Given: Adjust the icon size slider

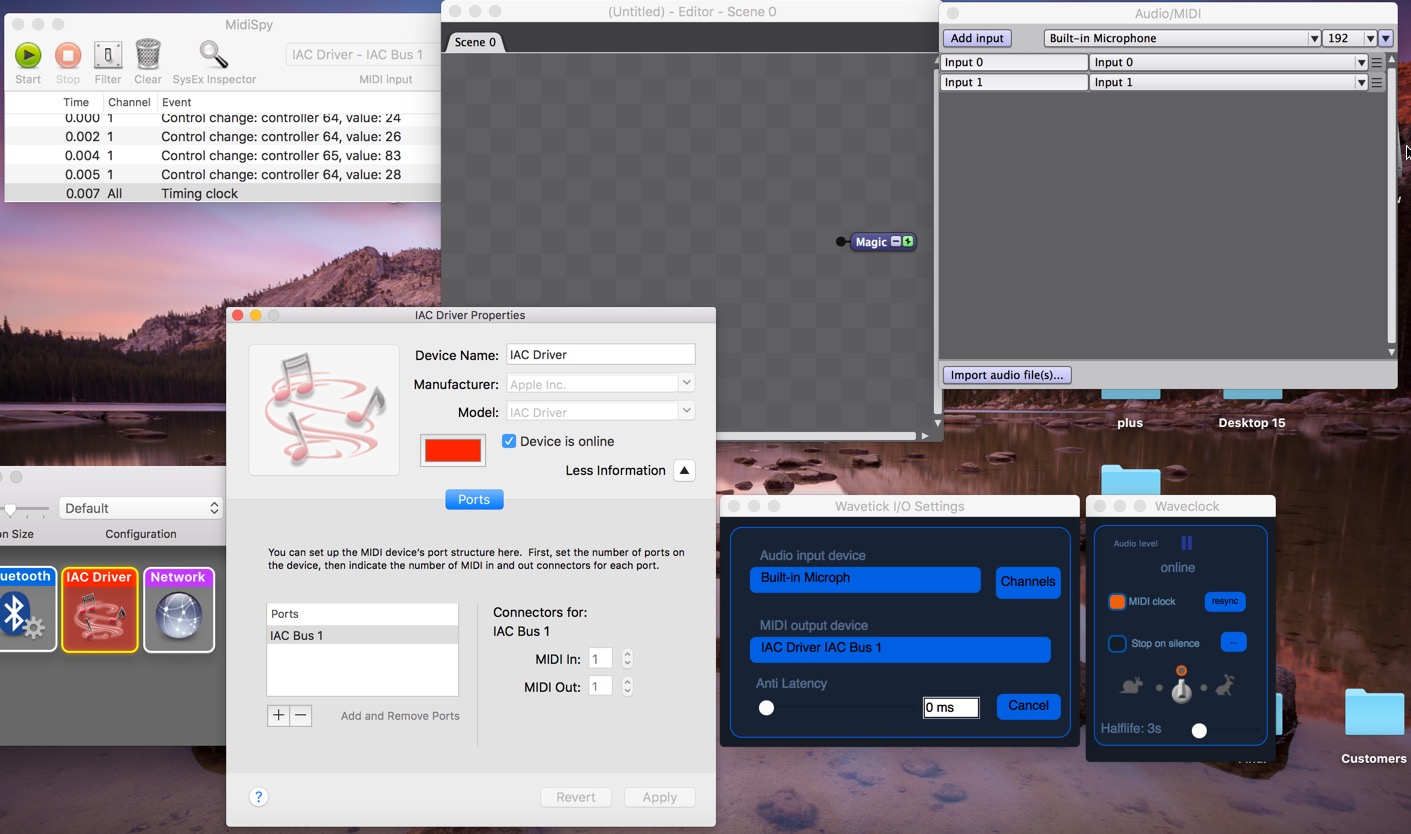Looking at the screenshot, I should tap(10, 509).
